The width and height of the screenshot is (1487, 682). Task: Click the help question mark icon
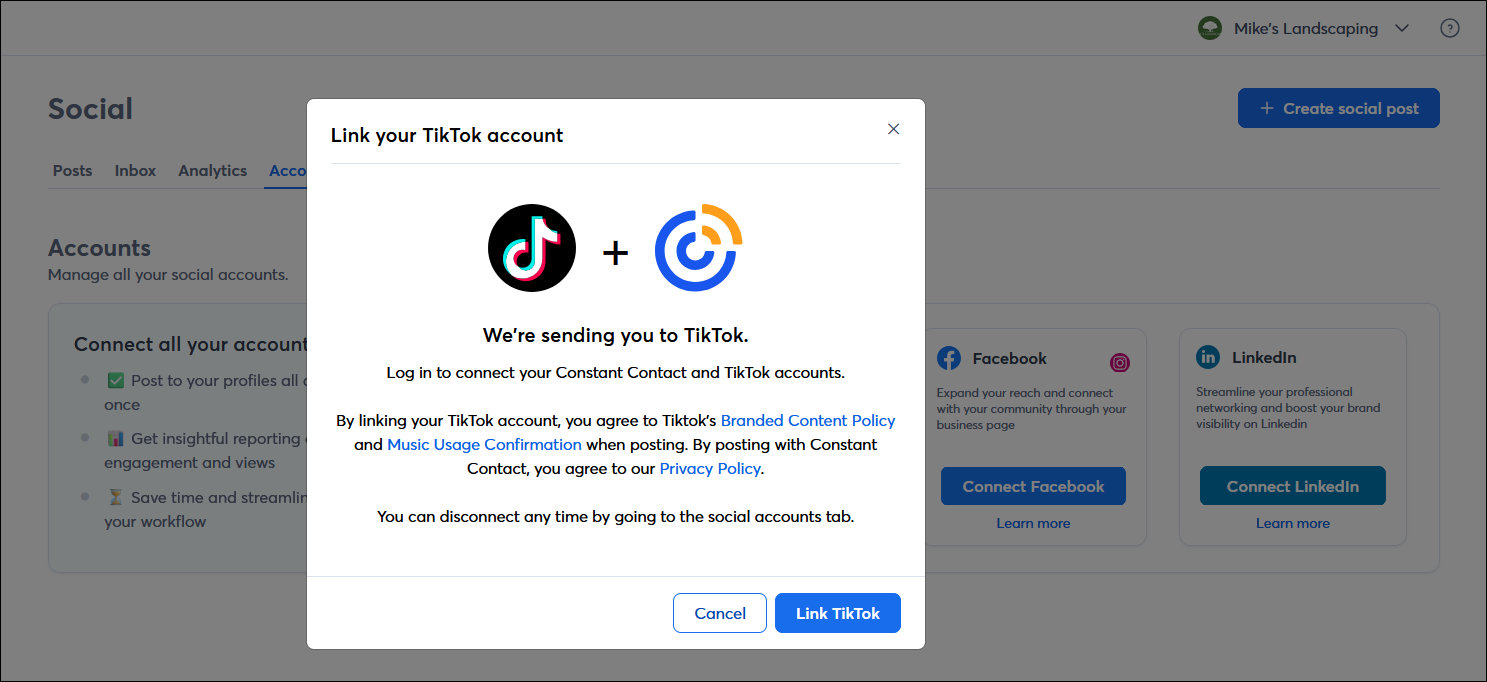point(1449,29)
